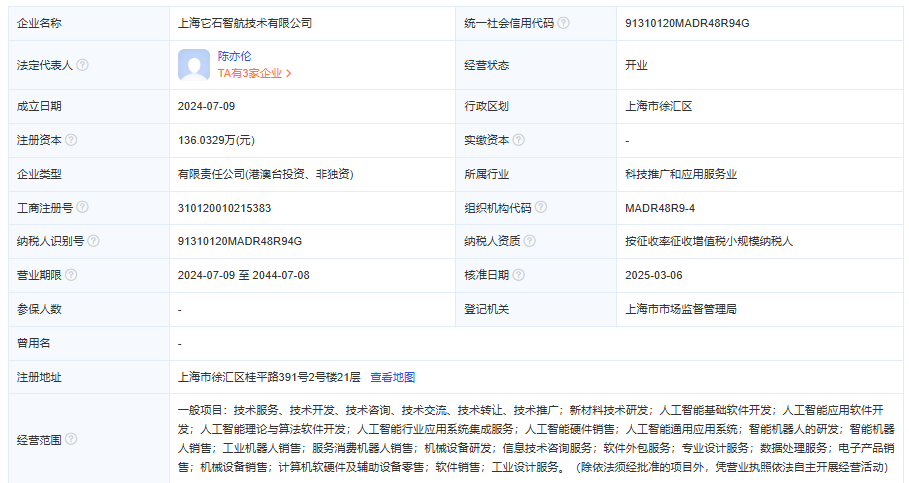This screenshot has height=483, width=909.
Task: Click help icon next to 统一社会信用代码
Action: coord(563,23)
